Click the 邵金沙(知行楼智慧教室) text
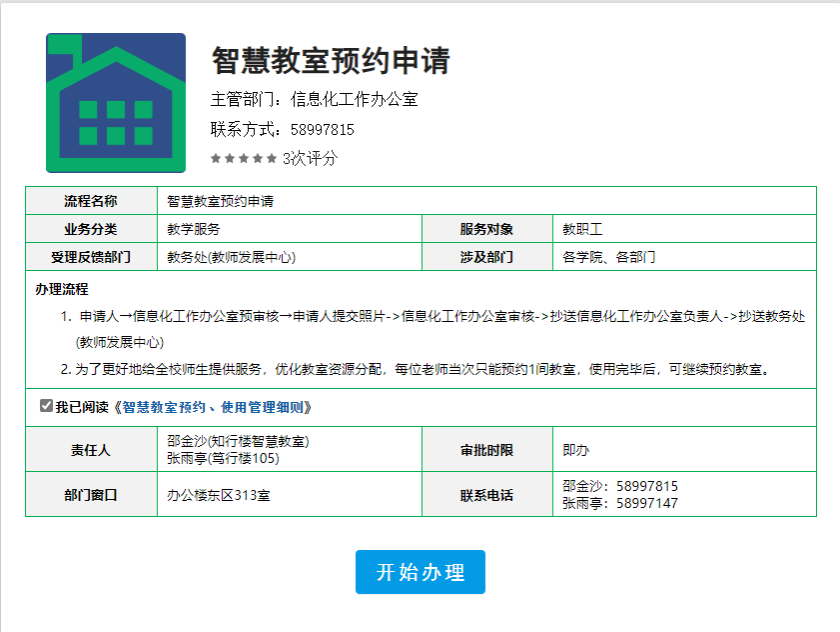Screen dimensions: 840x632 click(x=238, y=441)
